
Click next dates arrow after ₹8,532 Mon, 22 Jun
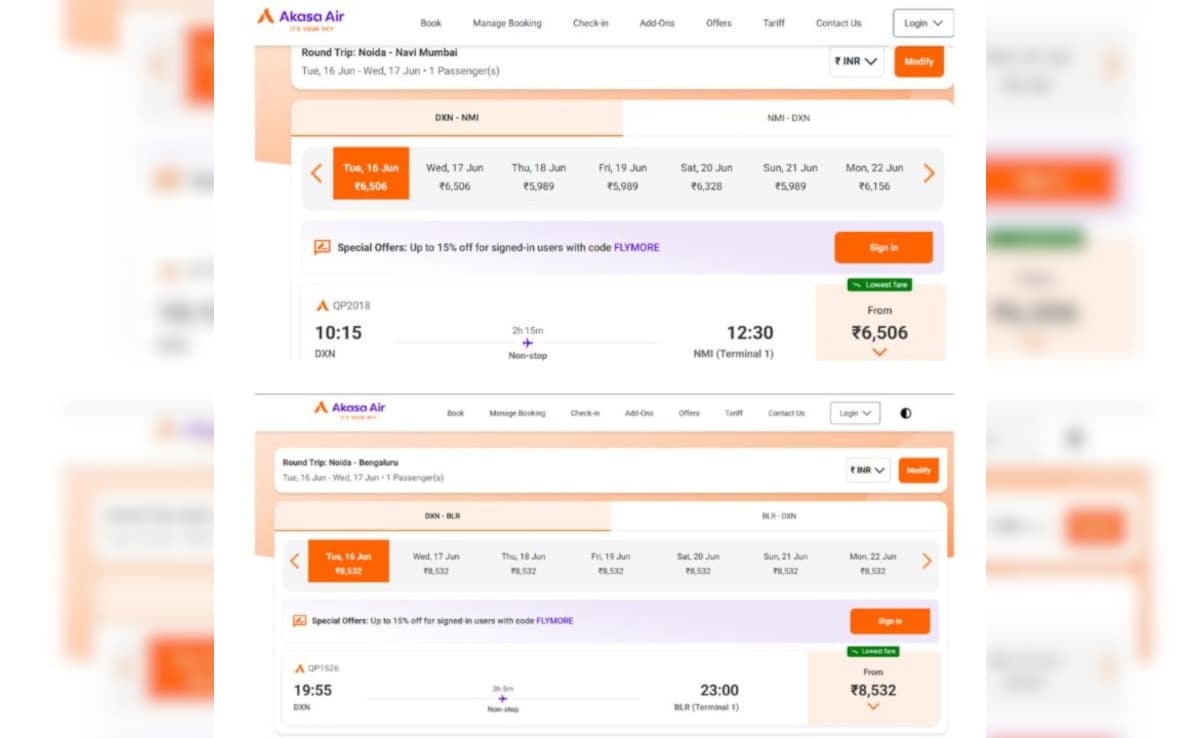pos(927,561)
